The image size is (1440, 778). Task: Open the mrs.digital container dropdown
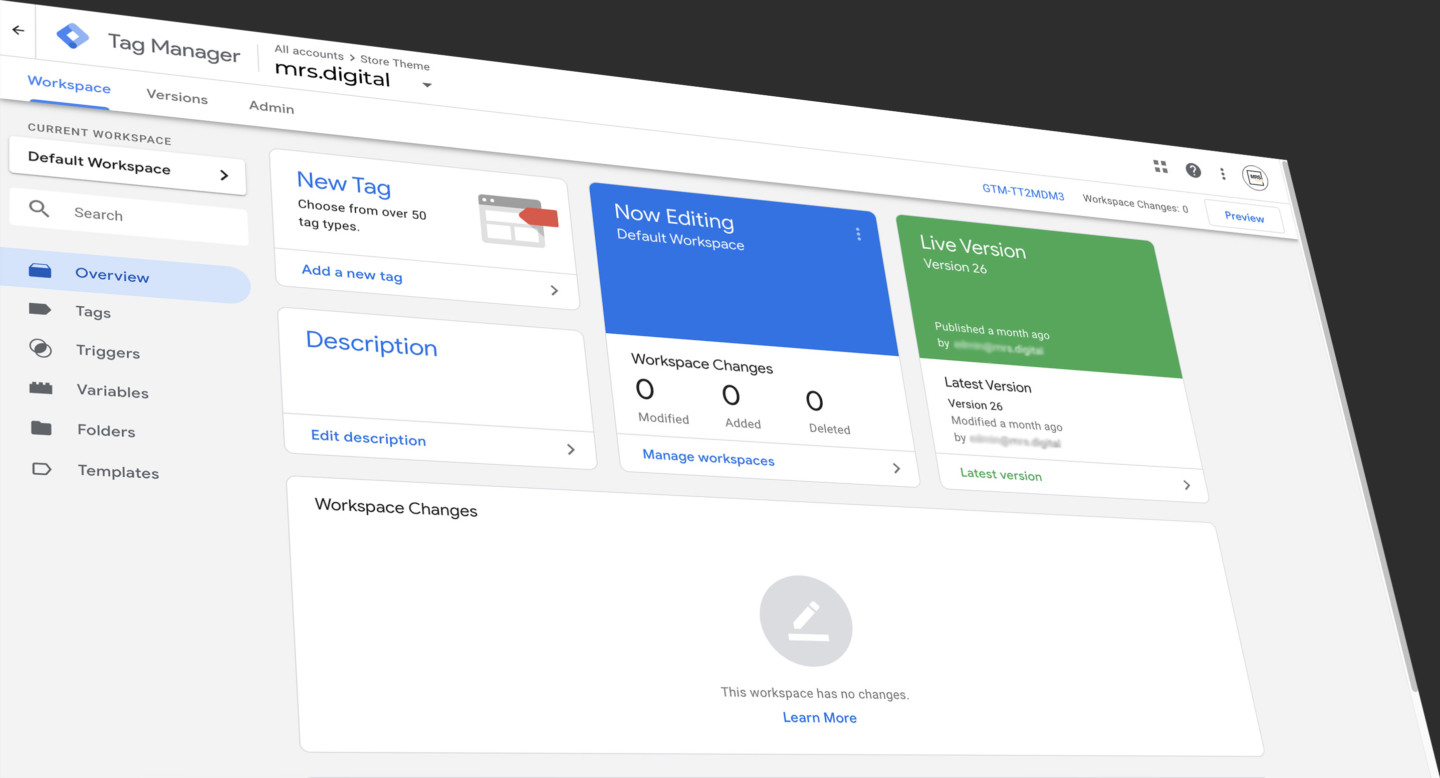pyautogui.click(x=427, y=85)
